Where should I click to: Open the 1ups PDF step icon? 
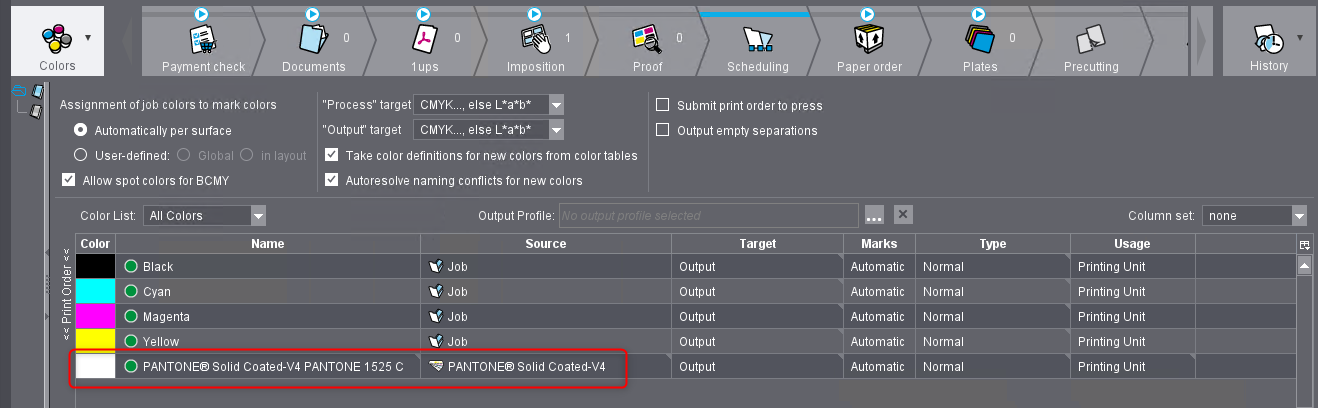tap(425, 40)
